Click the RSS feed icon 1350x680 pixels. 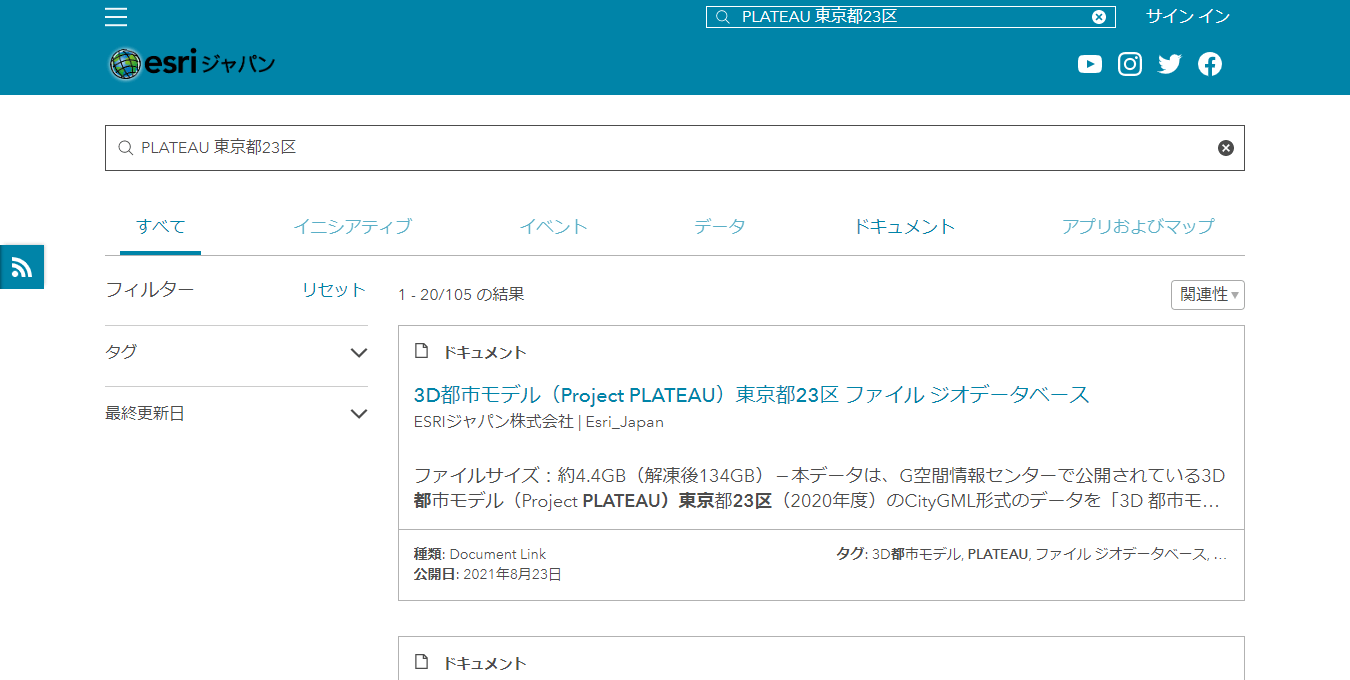pos(22,266)
